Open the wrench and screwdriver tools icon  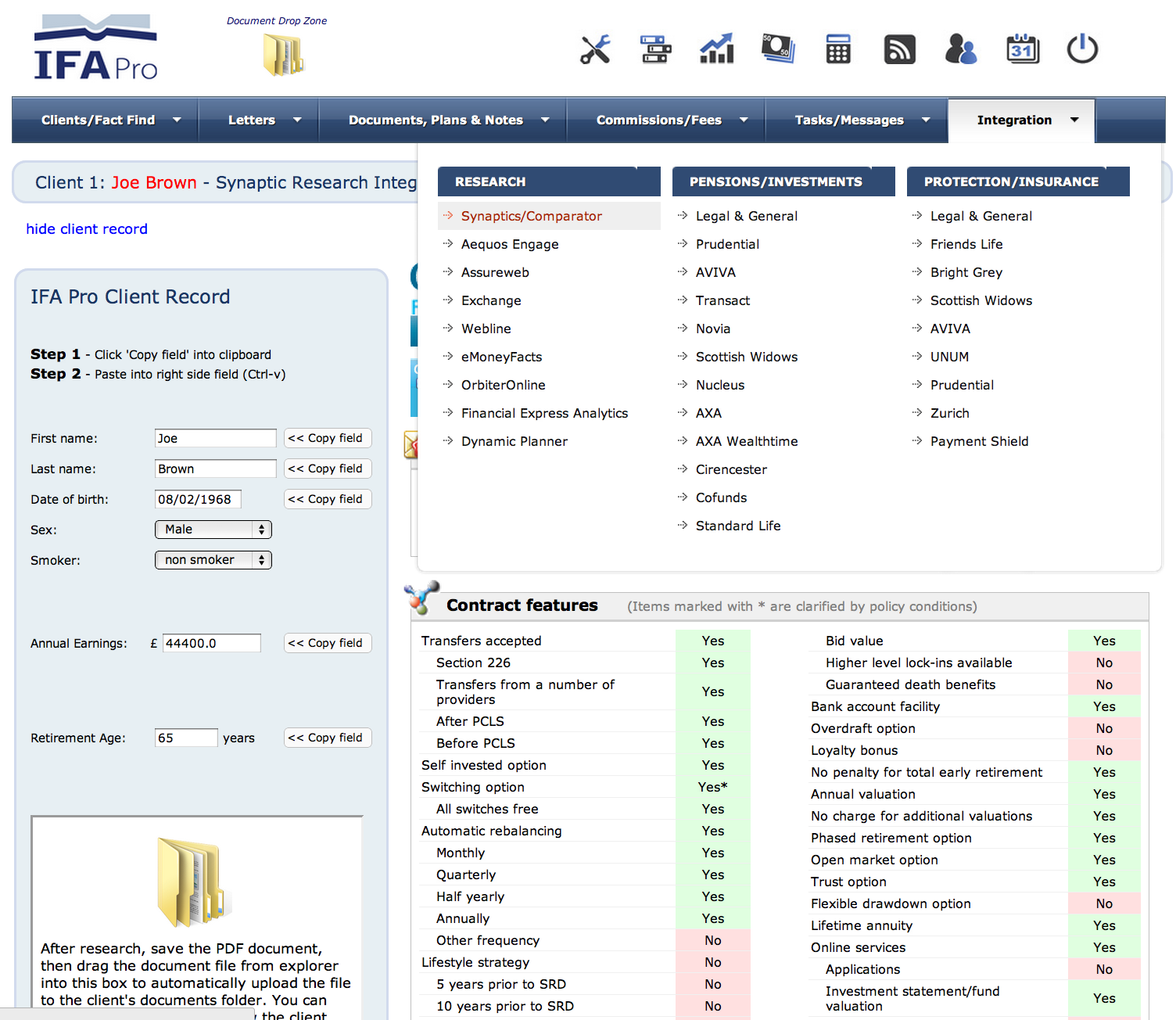595,49
